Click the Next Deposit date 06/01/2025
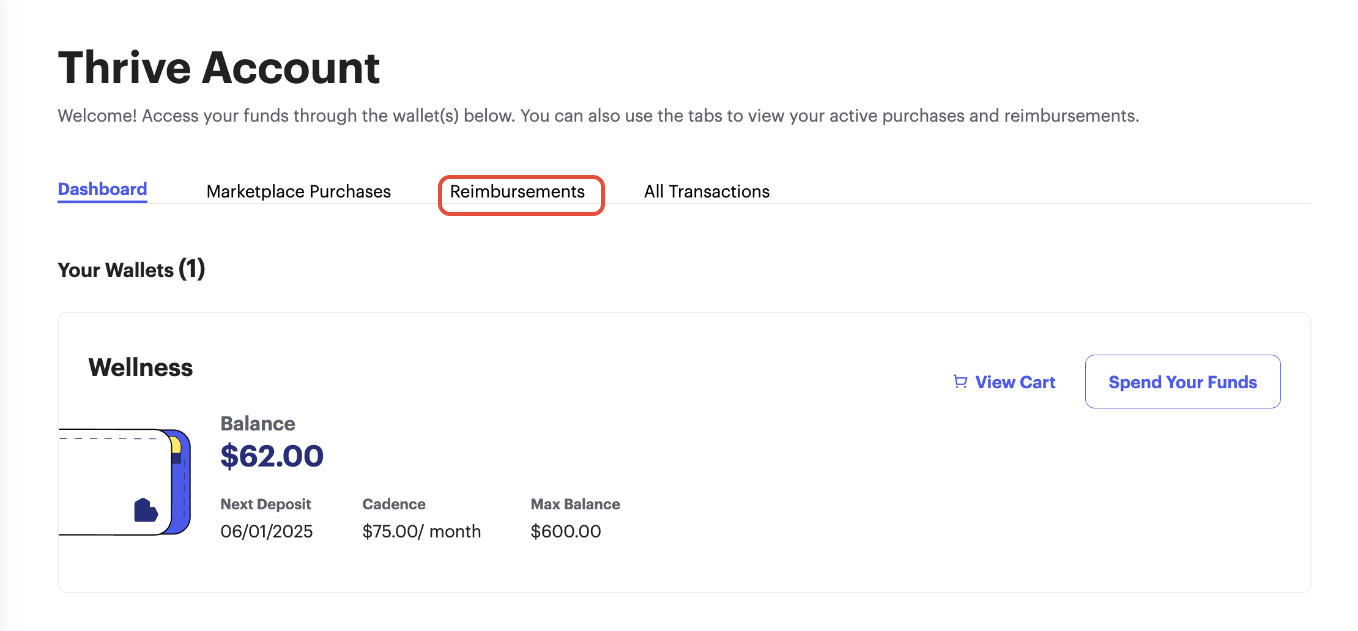The width and height of the screenshot is (1358, 631). point(266,531)
